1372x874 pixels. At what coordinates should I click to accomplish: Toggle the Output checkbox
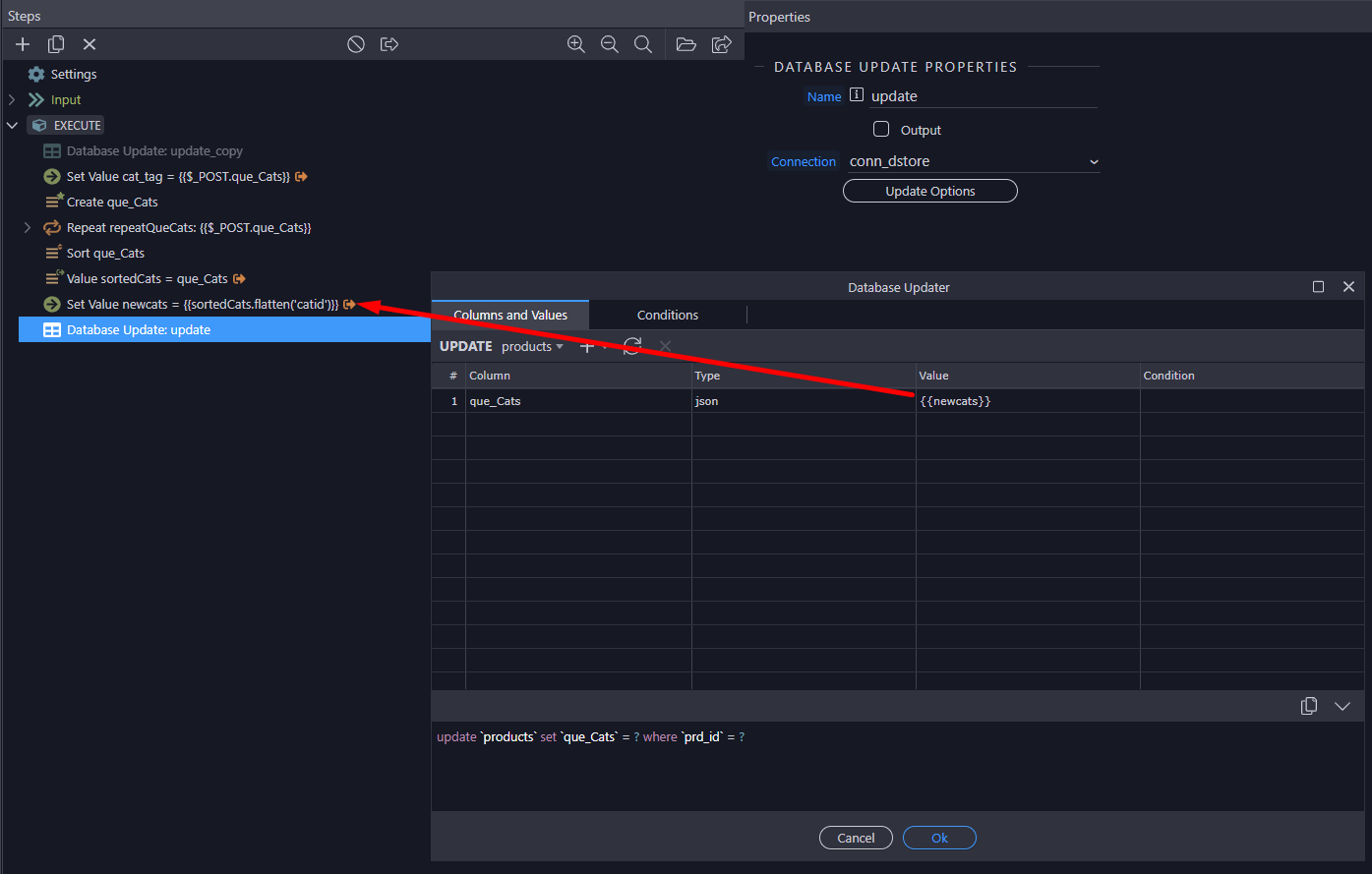pyautogui.click(x=881, y=129)
